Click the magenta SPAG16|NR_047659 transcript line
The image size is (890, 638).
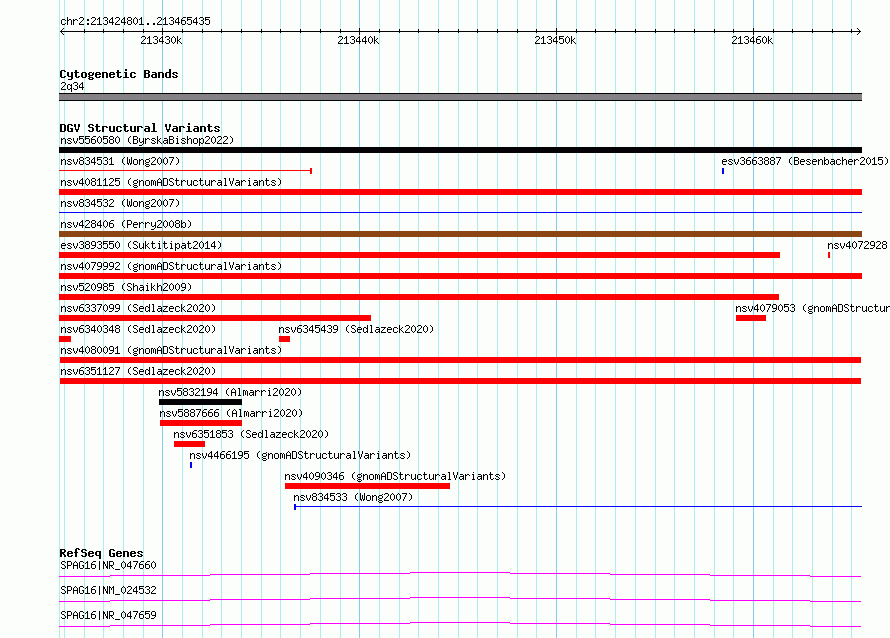point(460,624)
